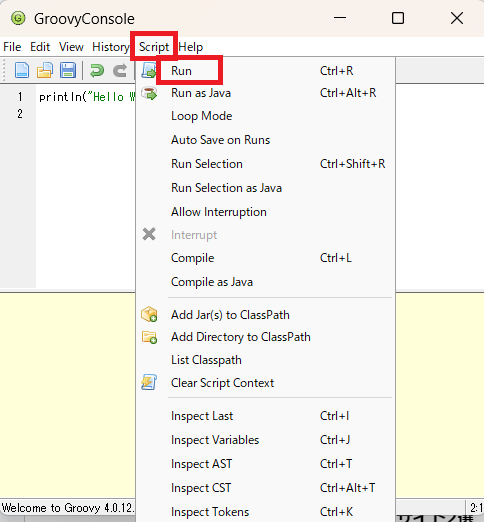Click the Add Directory folder icon
The height and width of the screenshot is (522, 484).
click(x=149, y=337)
